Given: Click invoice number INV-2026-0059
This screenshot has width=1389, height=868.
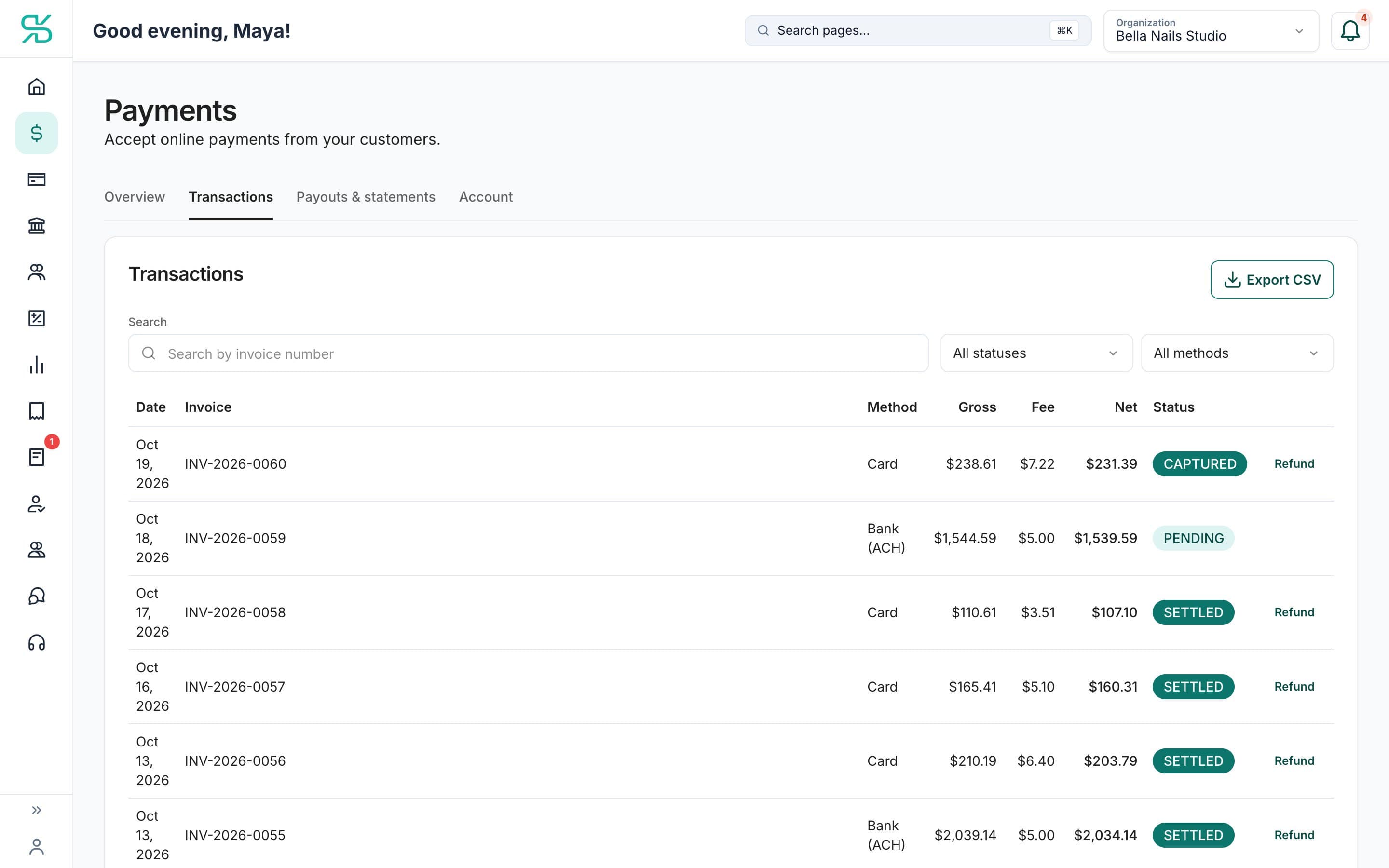Looking at the screenshot, I should [x=235, y=539].
